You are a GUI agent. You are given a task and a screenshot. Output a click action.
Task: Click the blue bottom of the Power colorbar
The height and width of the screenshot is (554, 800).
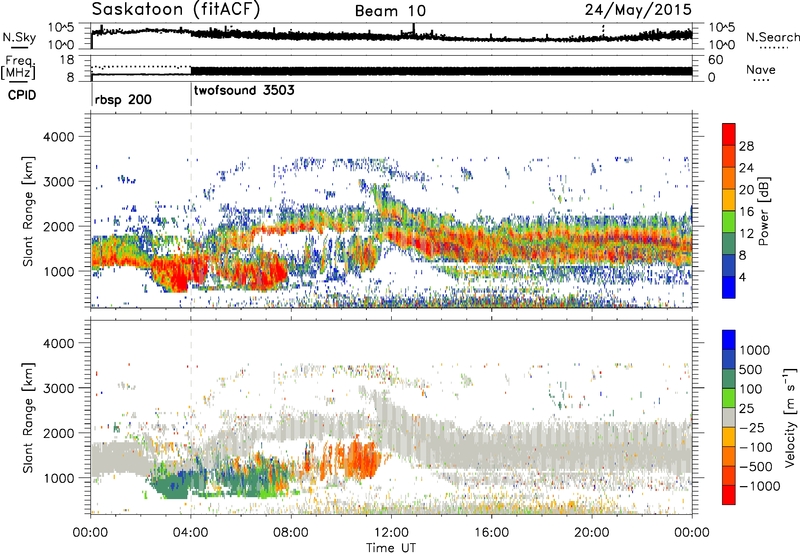729,287
